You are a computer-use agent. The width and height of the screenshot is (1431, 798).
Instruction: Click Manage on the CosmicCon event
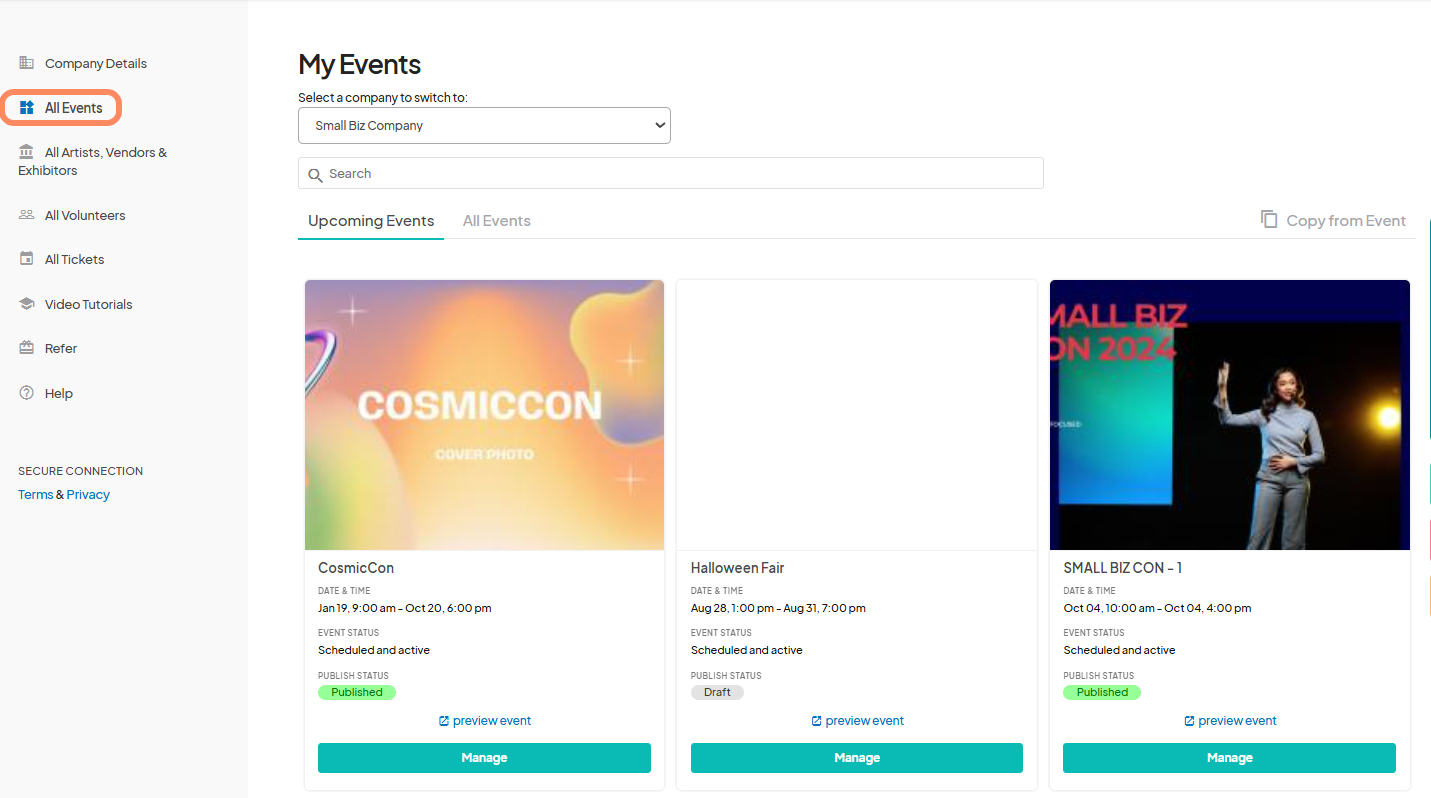[484, 757]
